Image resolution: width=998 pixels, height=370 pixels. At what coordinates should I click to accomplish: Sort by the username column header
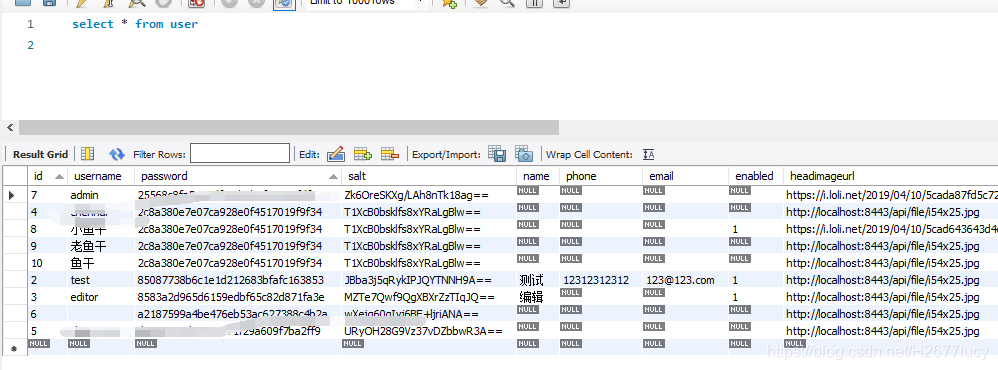coord(101,176)
